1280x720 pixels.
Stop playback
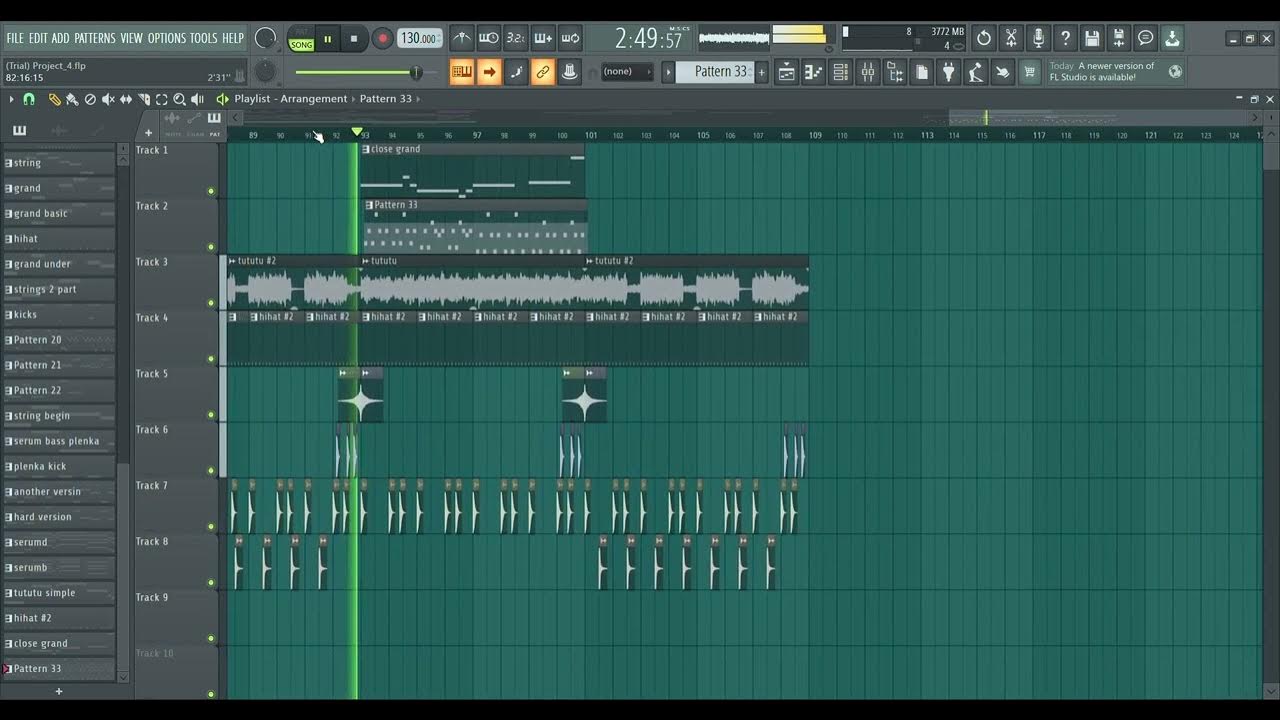point(354,39)
